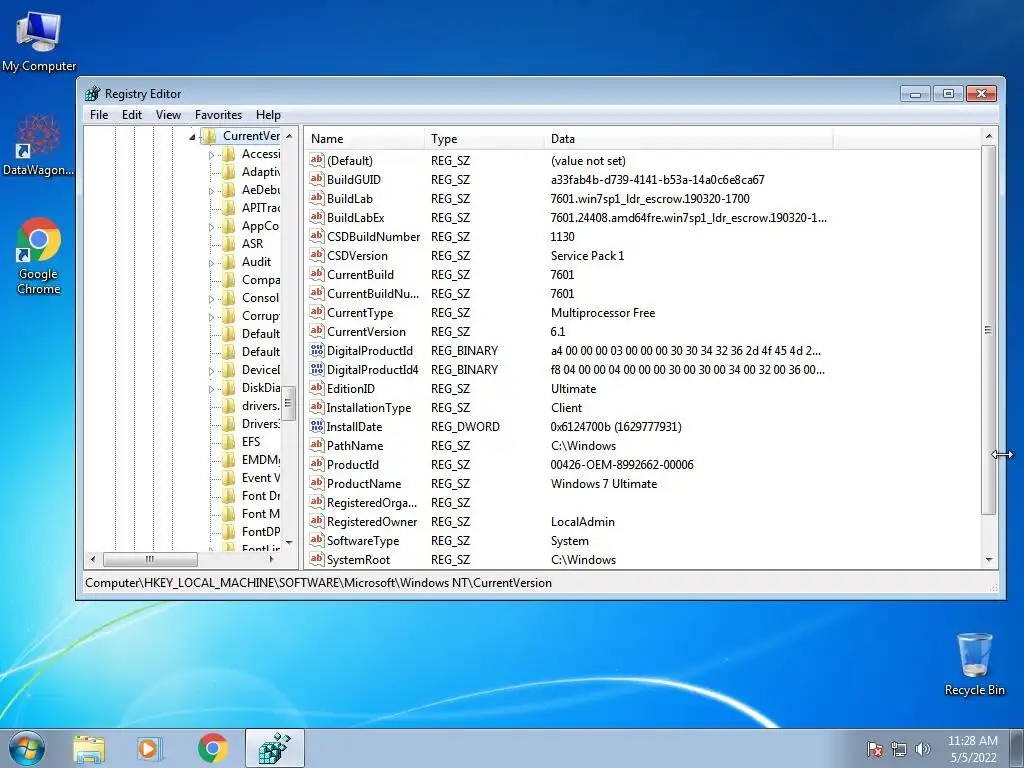This screenshot has height=768, width=1024.
Task: Expand the DiskDiagnostics key arrow
Action: tap(211, 389)
